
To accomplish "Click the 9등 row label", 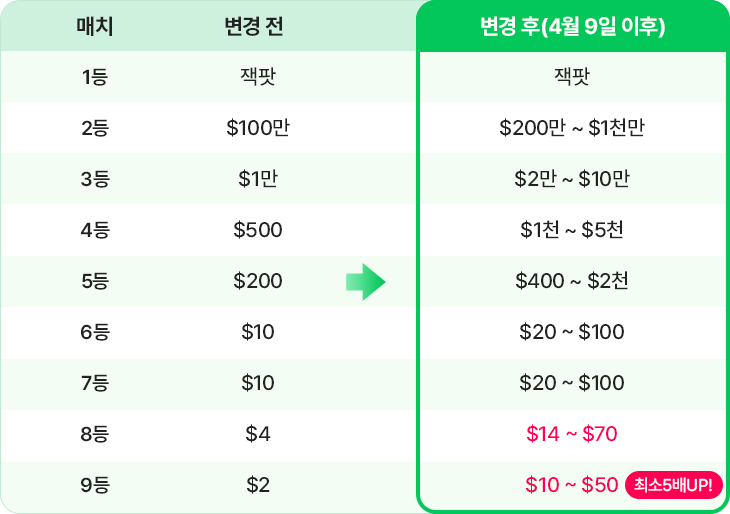I will (95, 485).
